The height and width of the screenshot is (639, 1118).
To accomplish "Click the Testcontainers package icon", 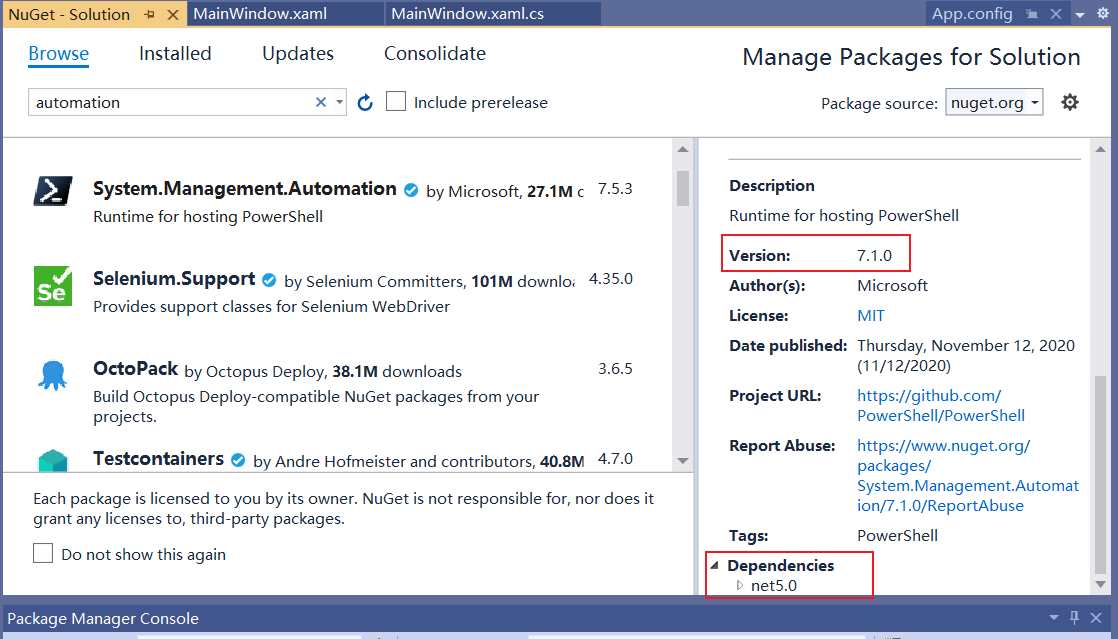I will click(53, 461).
